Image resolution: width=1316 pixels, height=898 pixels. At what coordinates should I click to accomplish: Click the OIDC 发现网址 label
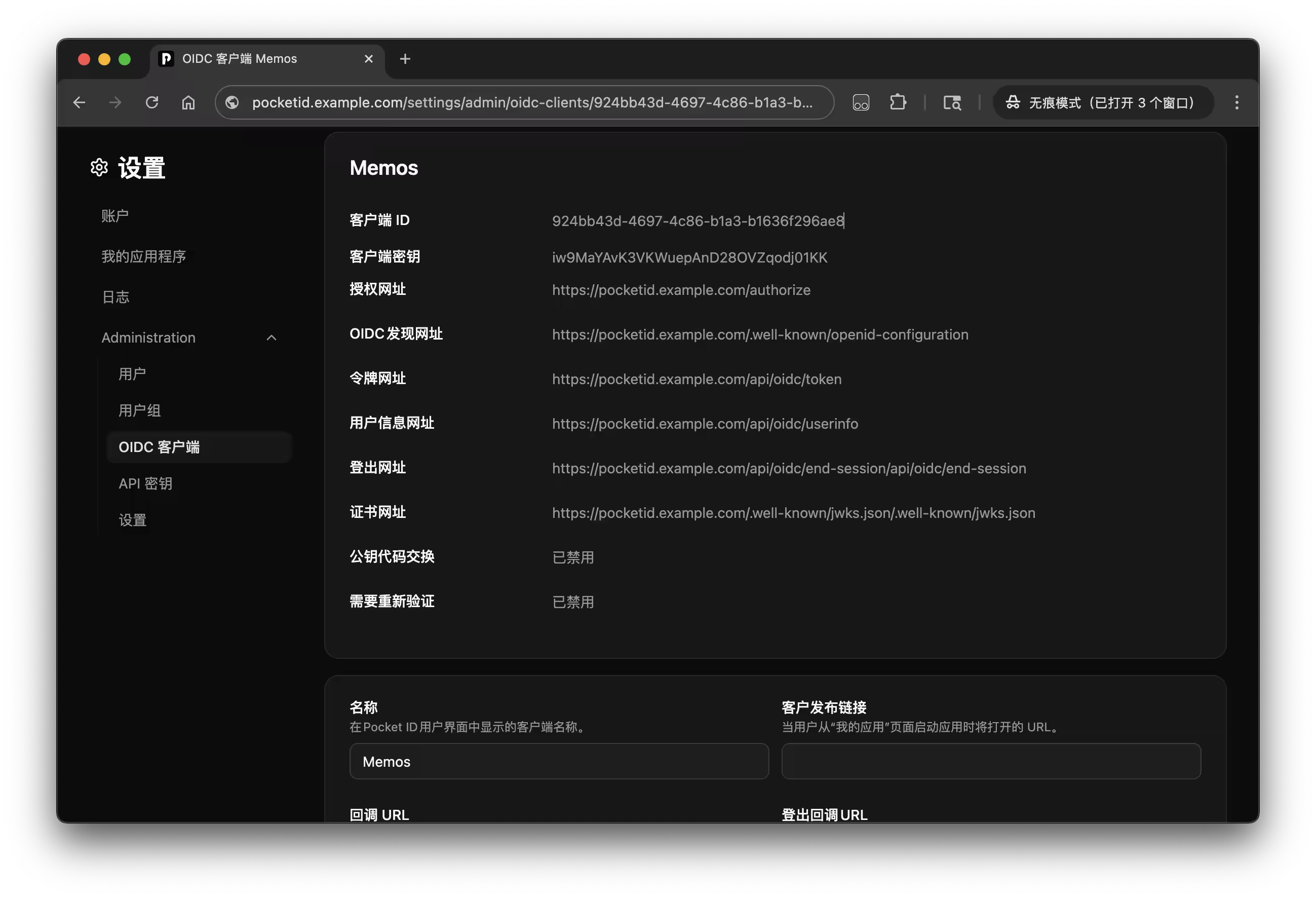tap(397, 334)
